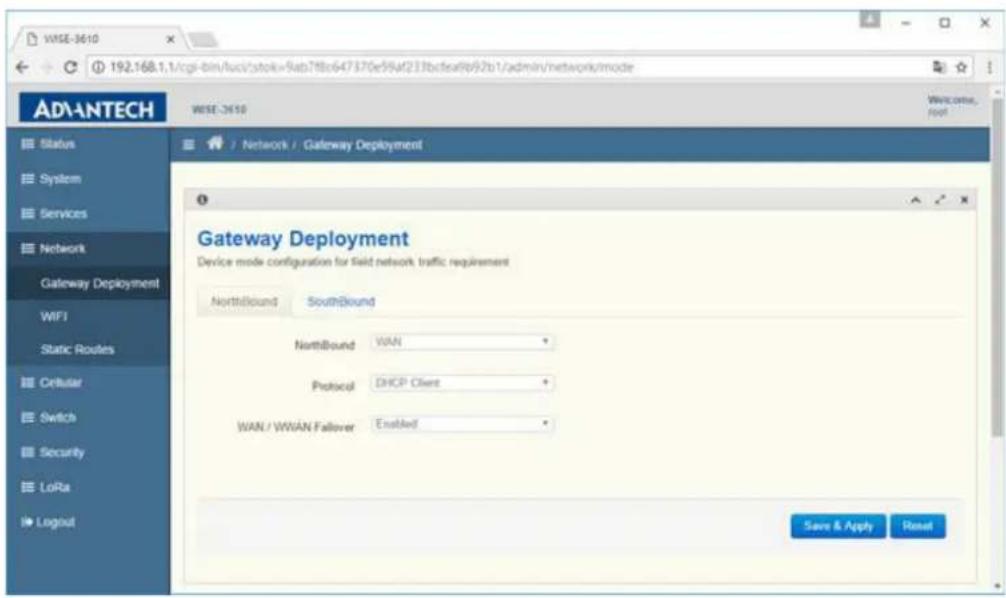Click the Switch menu list icon

click(28, 418)
